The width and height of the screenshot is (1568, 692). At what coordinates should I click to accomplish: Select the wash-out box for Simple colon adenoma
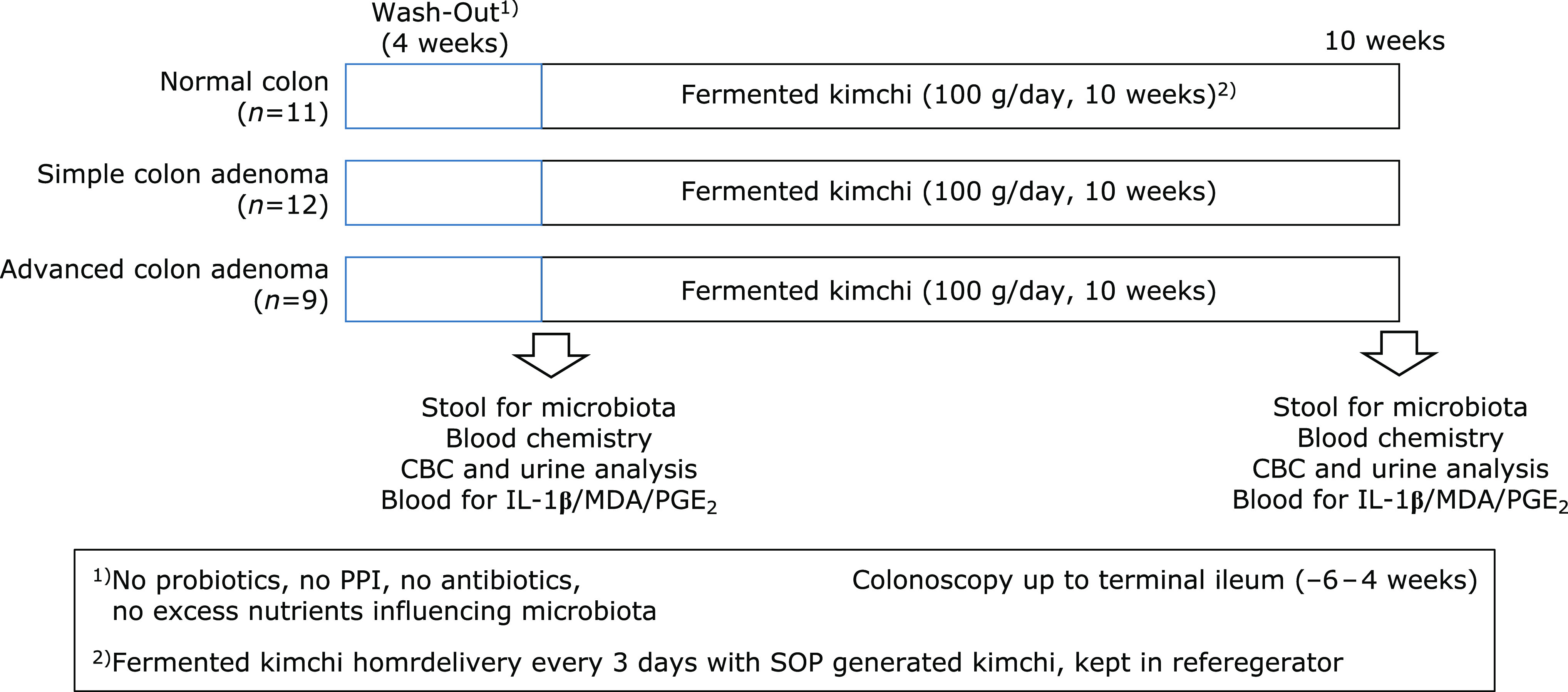click(x=443, y=193)
